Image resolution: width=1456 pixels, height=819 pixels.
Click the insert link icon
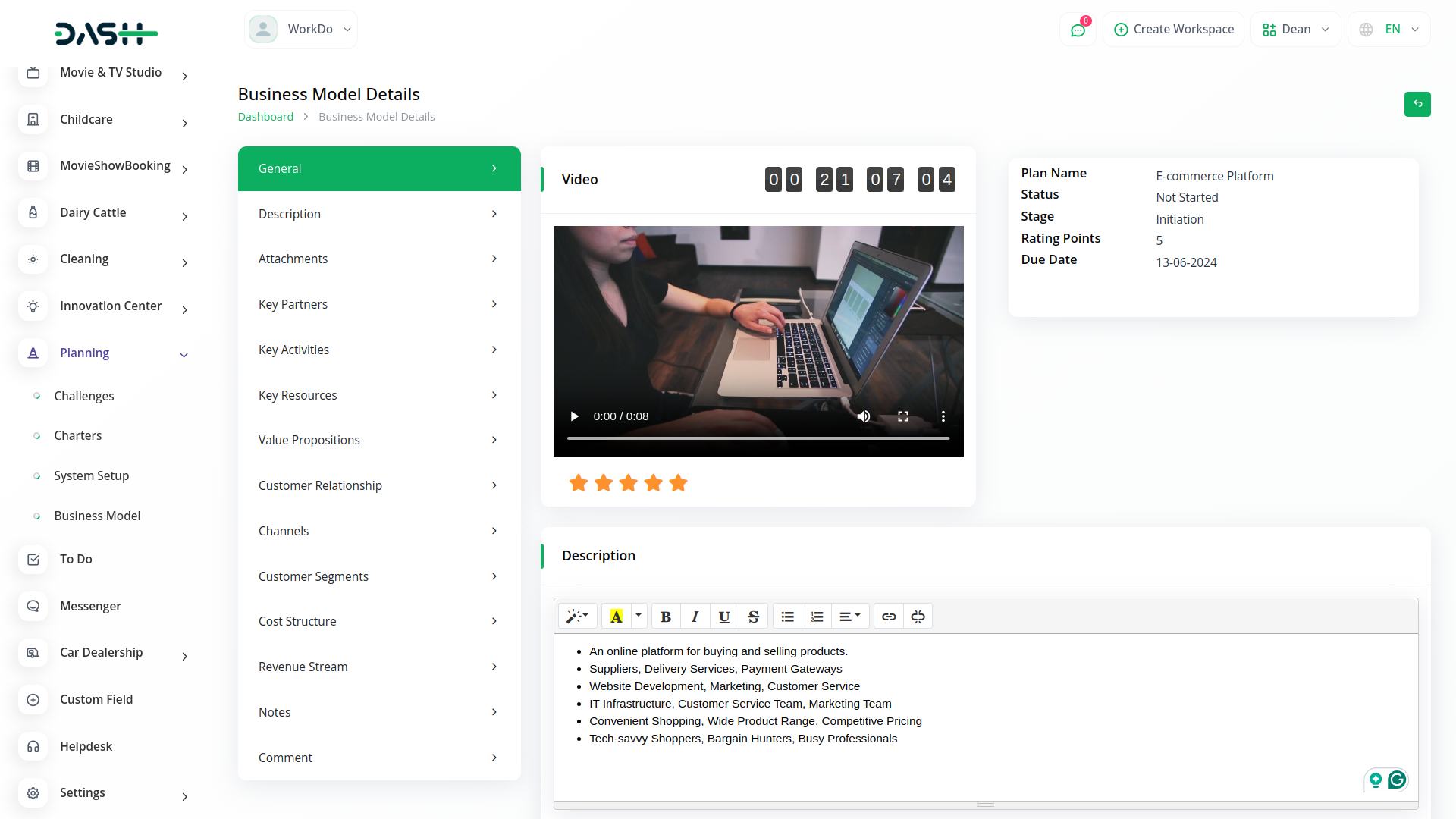[889, 617]
